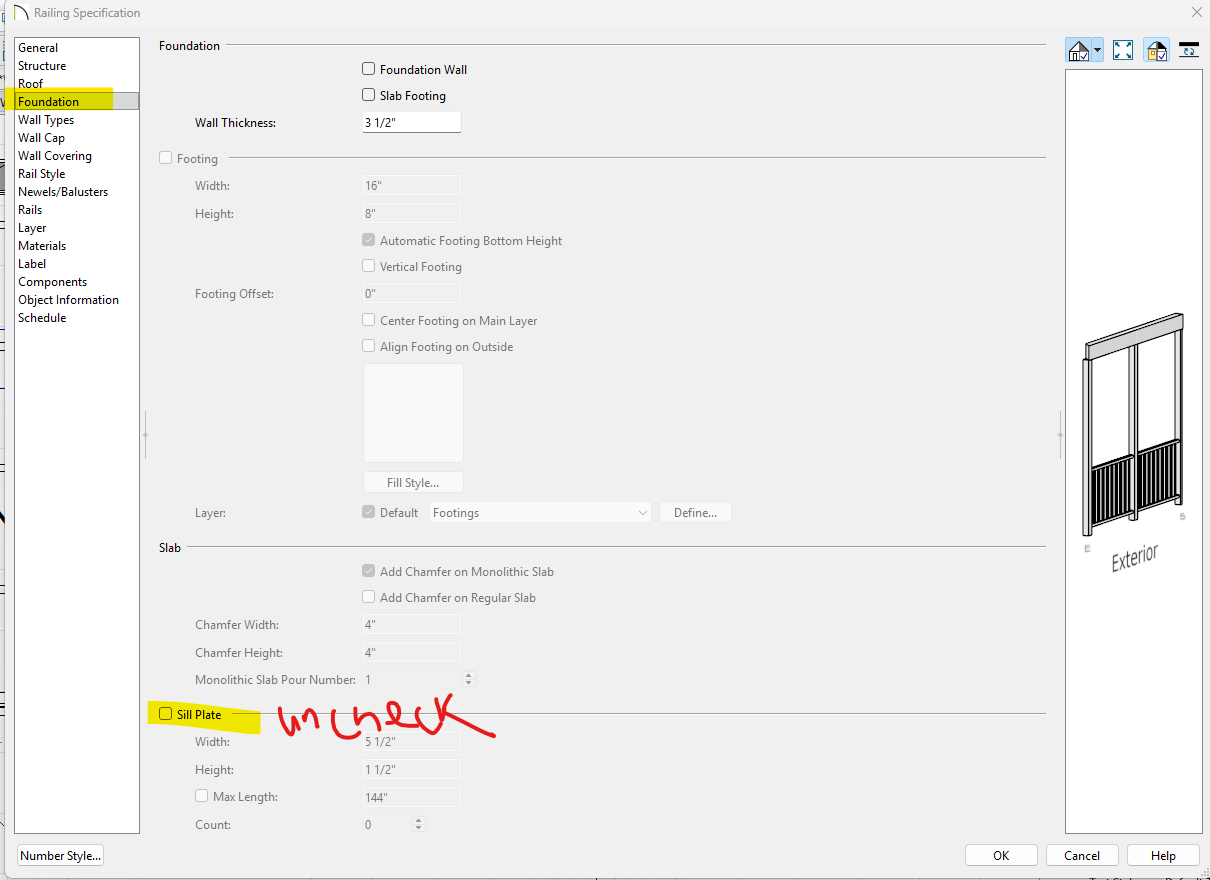Viewport: 1210px width, 880px height.
Task: Open the Number Style settings
Action: (x=61, y=855)
